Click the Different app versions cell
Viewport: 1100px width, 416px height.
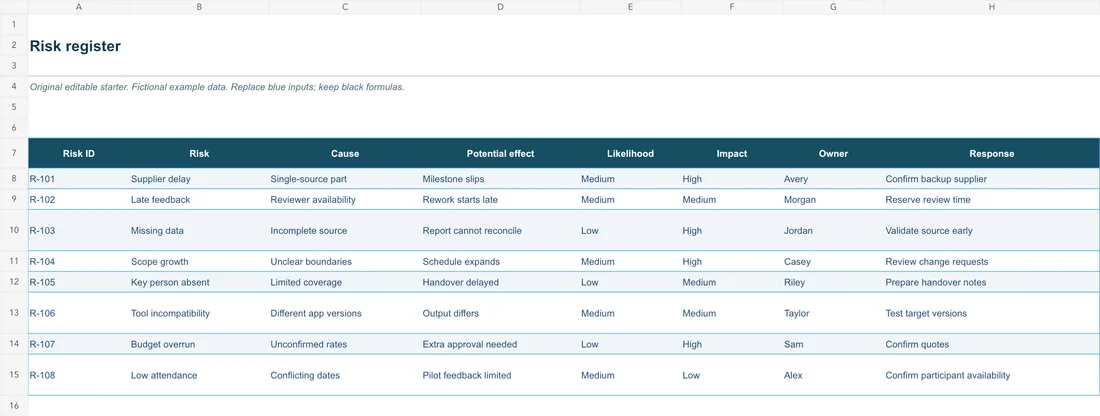345,313
